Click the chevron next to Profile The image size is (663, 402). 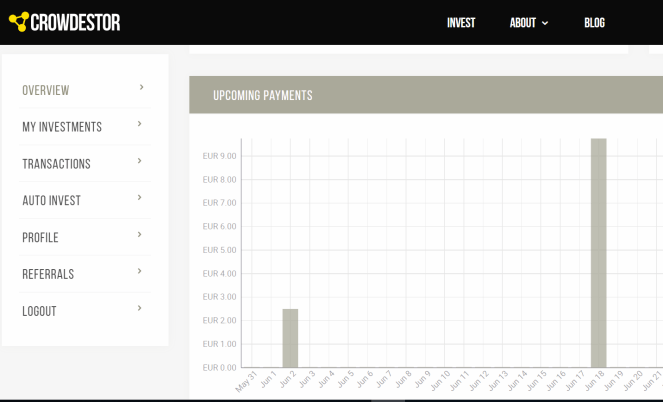pyautogui.click(x=139, y=235)
